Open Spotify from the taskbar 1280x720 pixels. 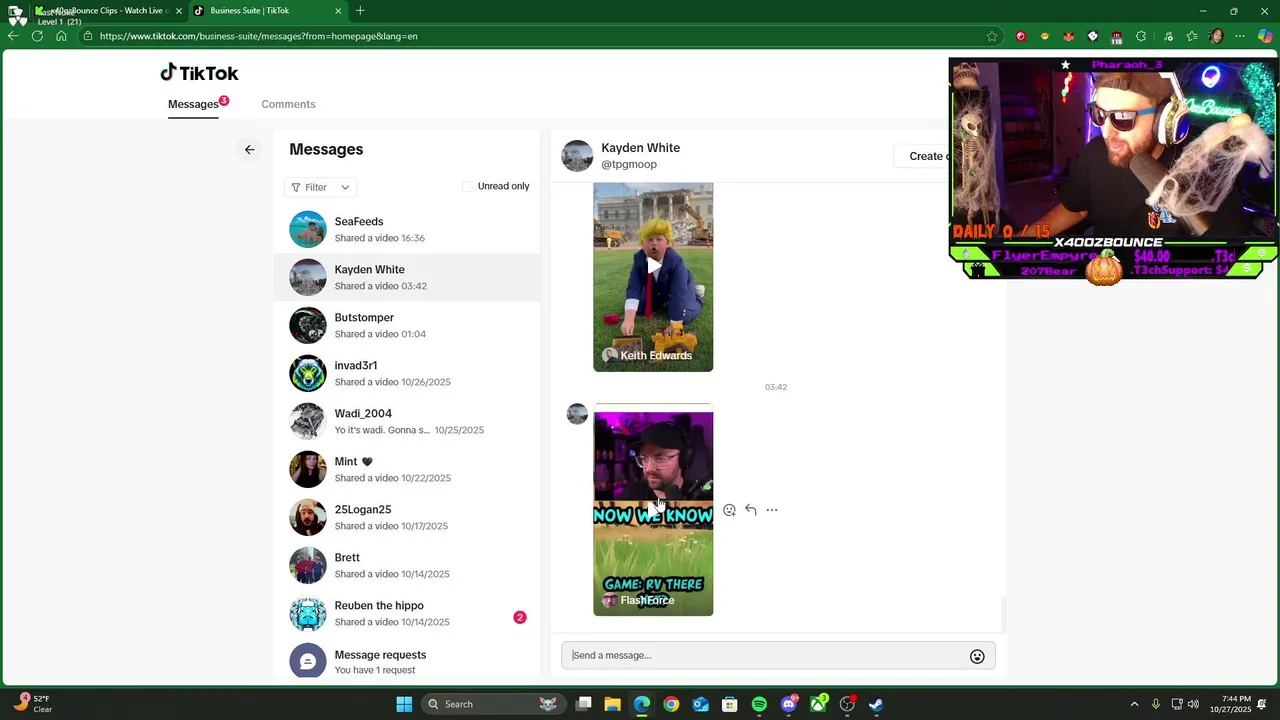pos(759,704)
